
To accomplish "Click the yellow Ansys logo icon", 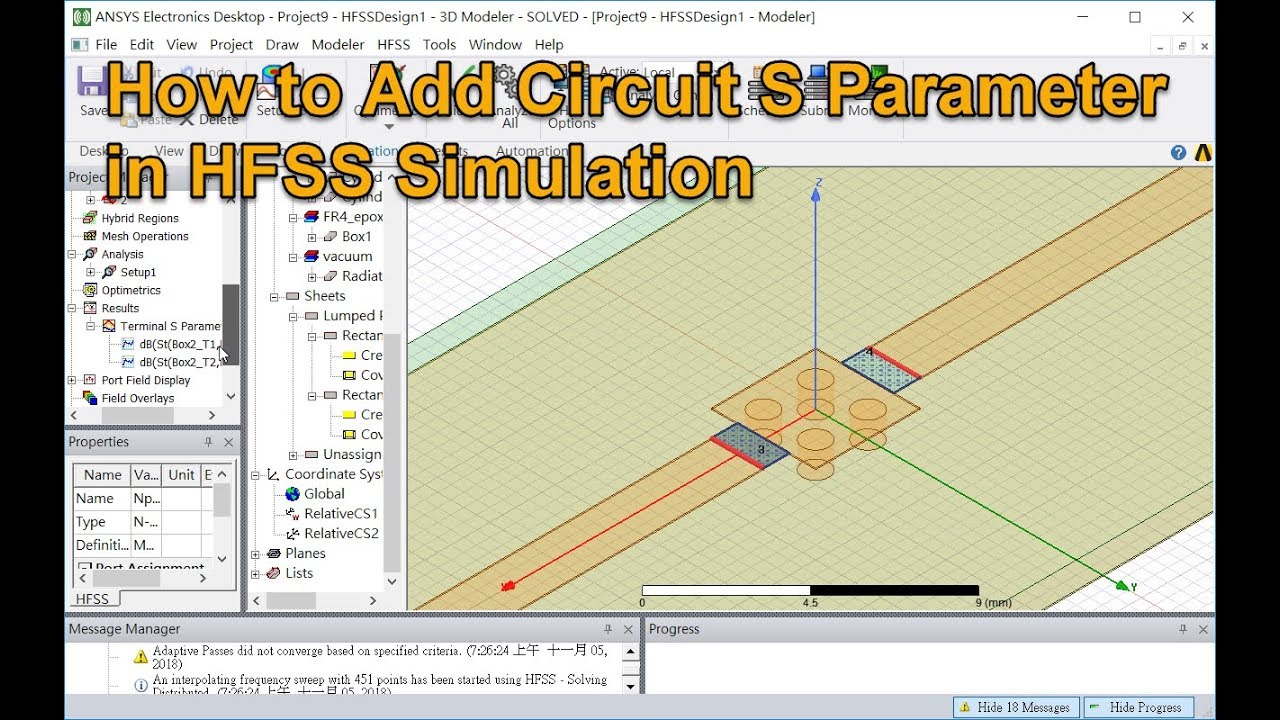I will [1203, 152].
